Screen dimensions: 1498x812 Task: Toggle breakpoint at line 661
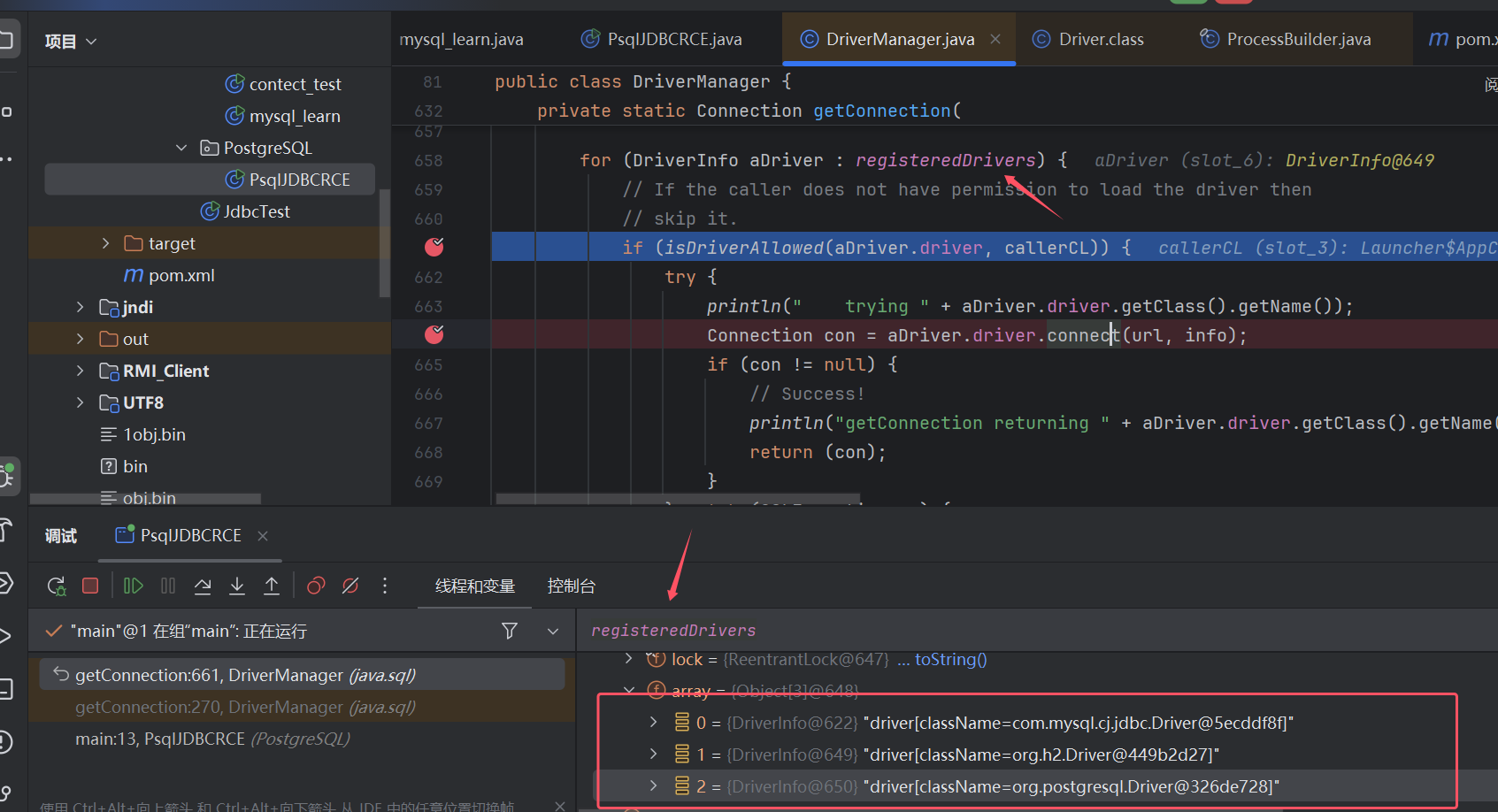434,247
